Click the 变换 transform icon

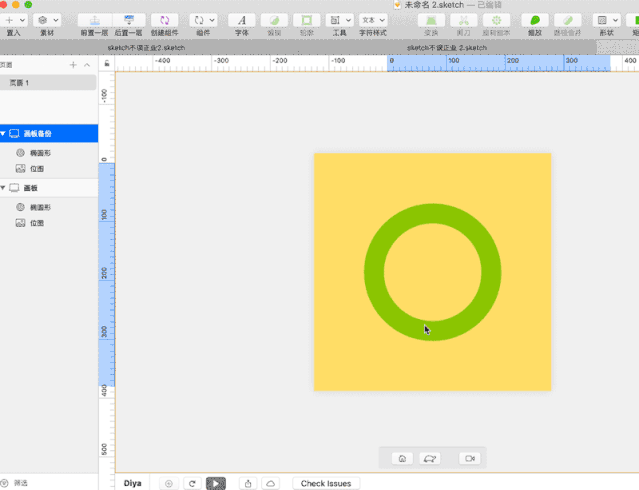[x=431, y=20]
